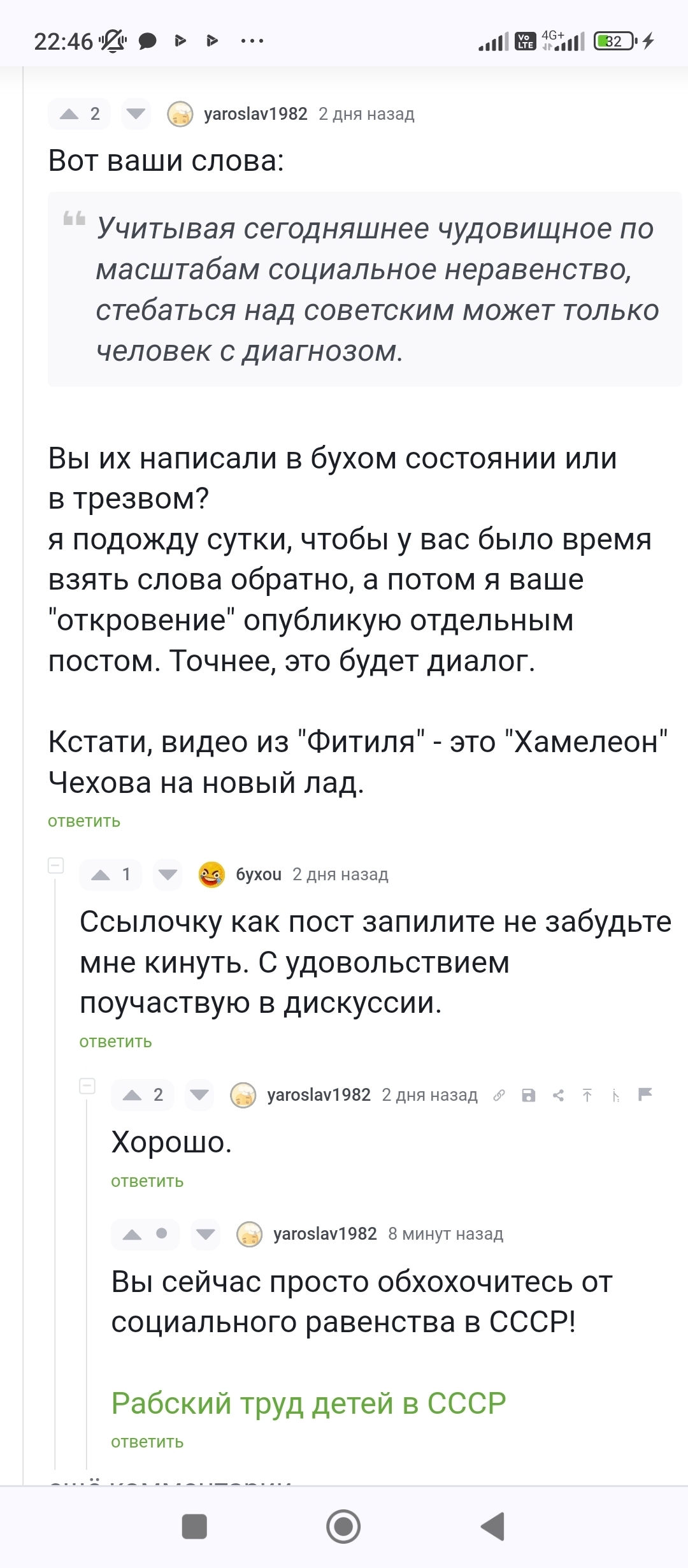Open link "Рабский труд детей в СССР"
Screen dimensions: 688x1568
point(308,1403)
